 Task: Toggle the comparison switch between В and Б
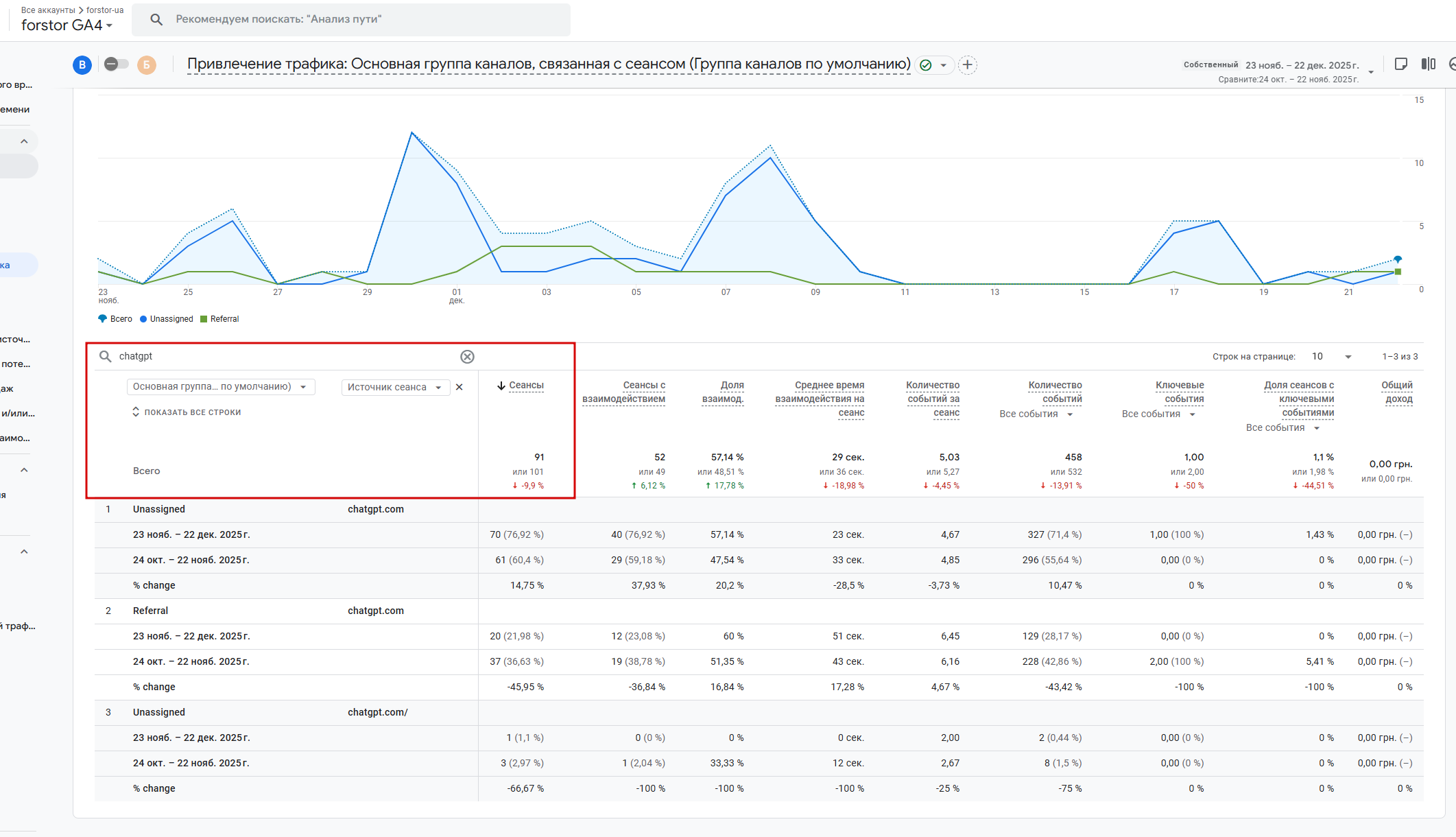pyautogui.click(x=116, y=64)
